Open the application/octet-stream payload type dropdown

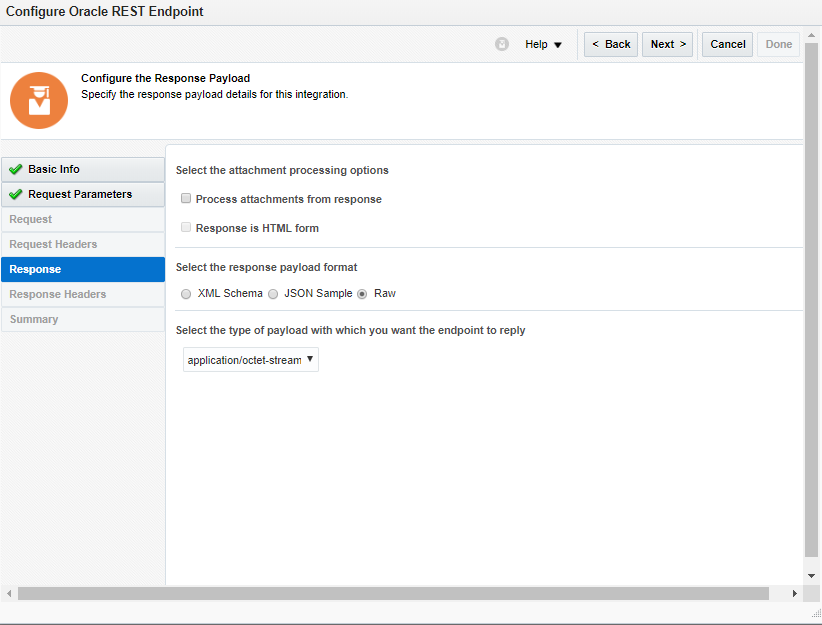[x=251, y=360]
